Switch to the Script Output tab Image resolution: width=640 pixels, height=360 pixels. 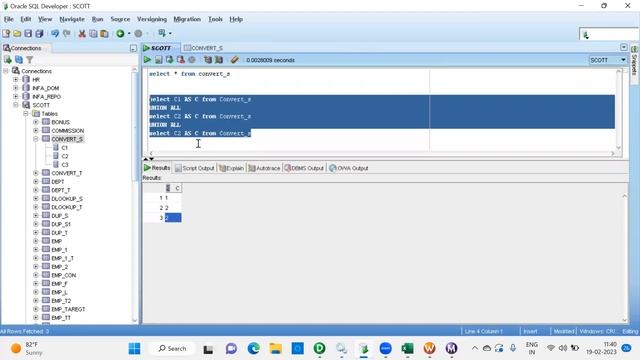click(x=194, y=168)
